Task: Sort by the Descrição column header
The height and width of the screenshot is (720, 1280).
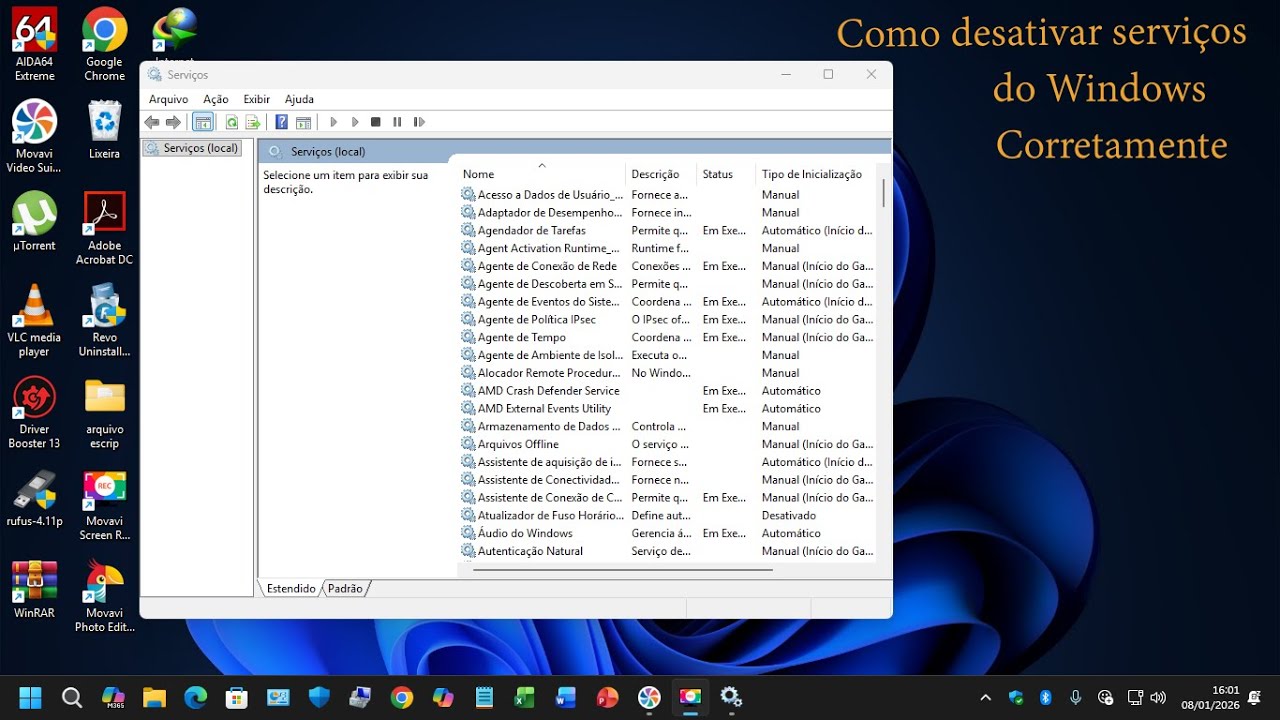Action: tap(660, 174)
